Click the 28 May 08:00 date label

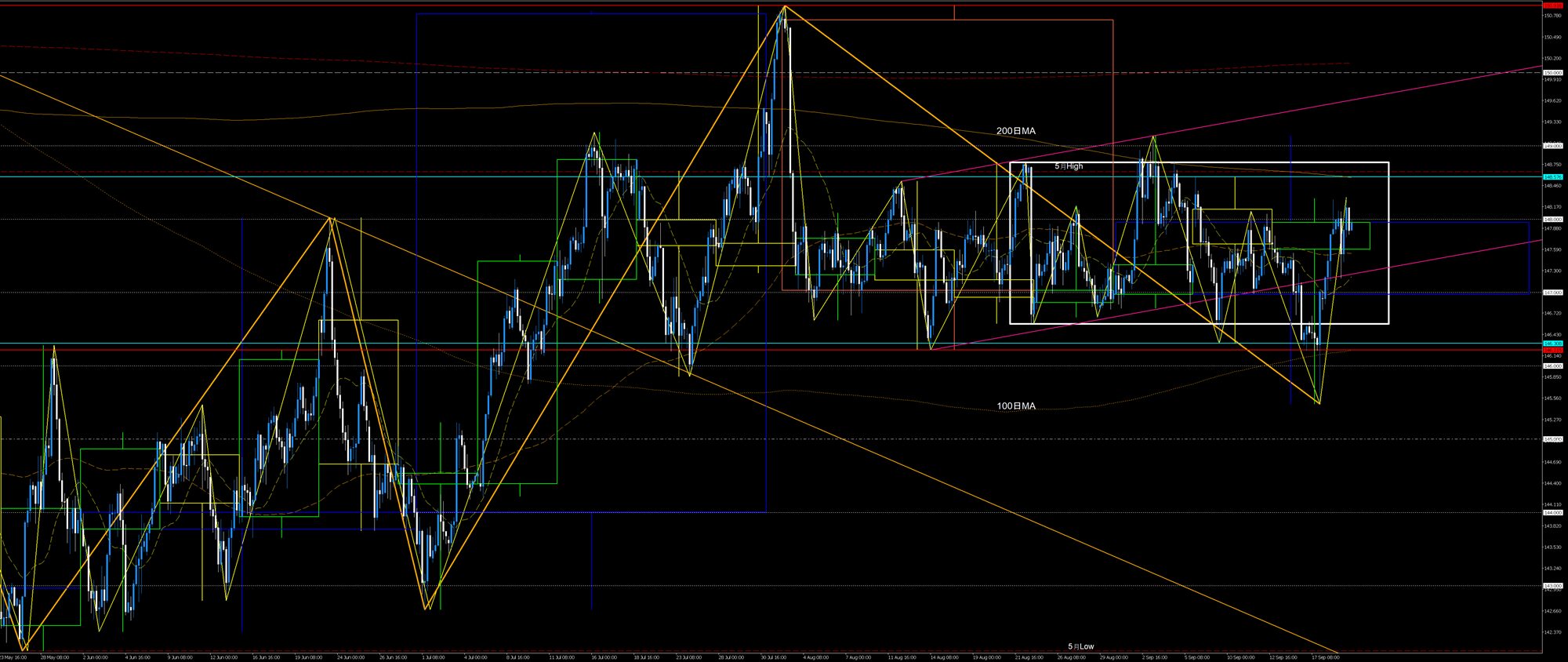click(55, 657)
